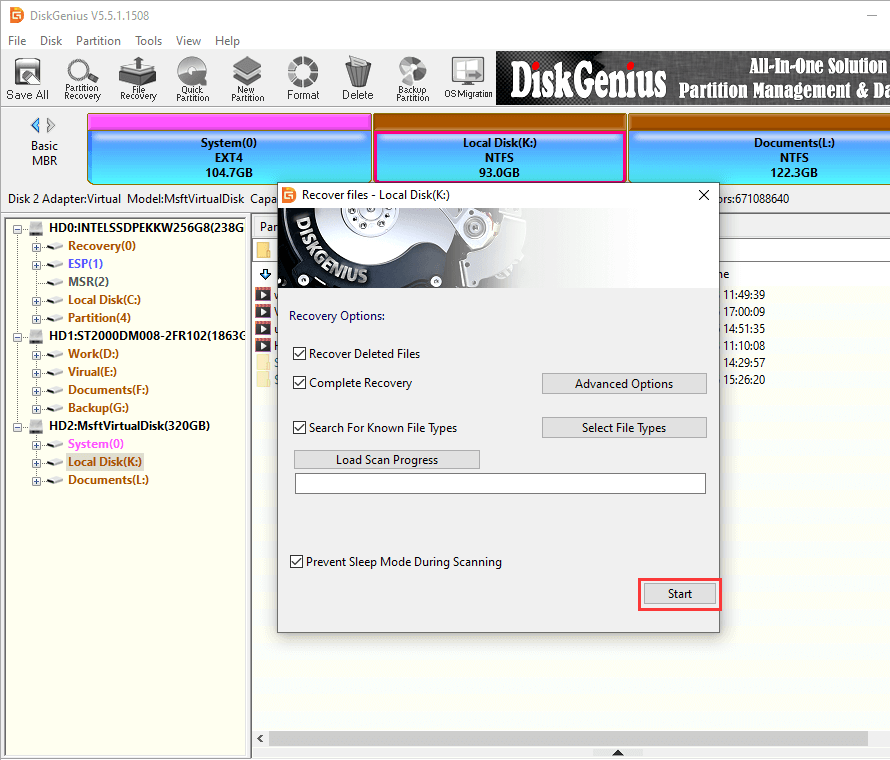
Task: Disable Search For Known File Types
Action: [x=300, y=428]
